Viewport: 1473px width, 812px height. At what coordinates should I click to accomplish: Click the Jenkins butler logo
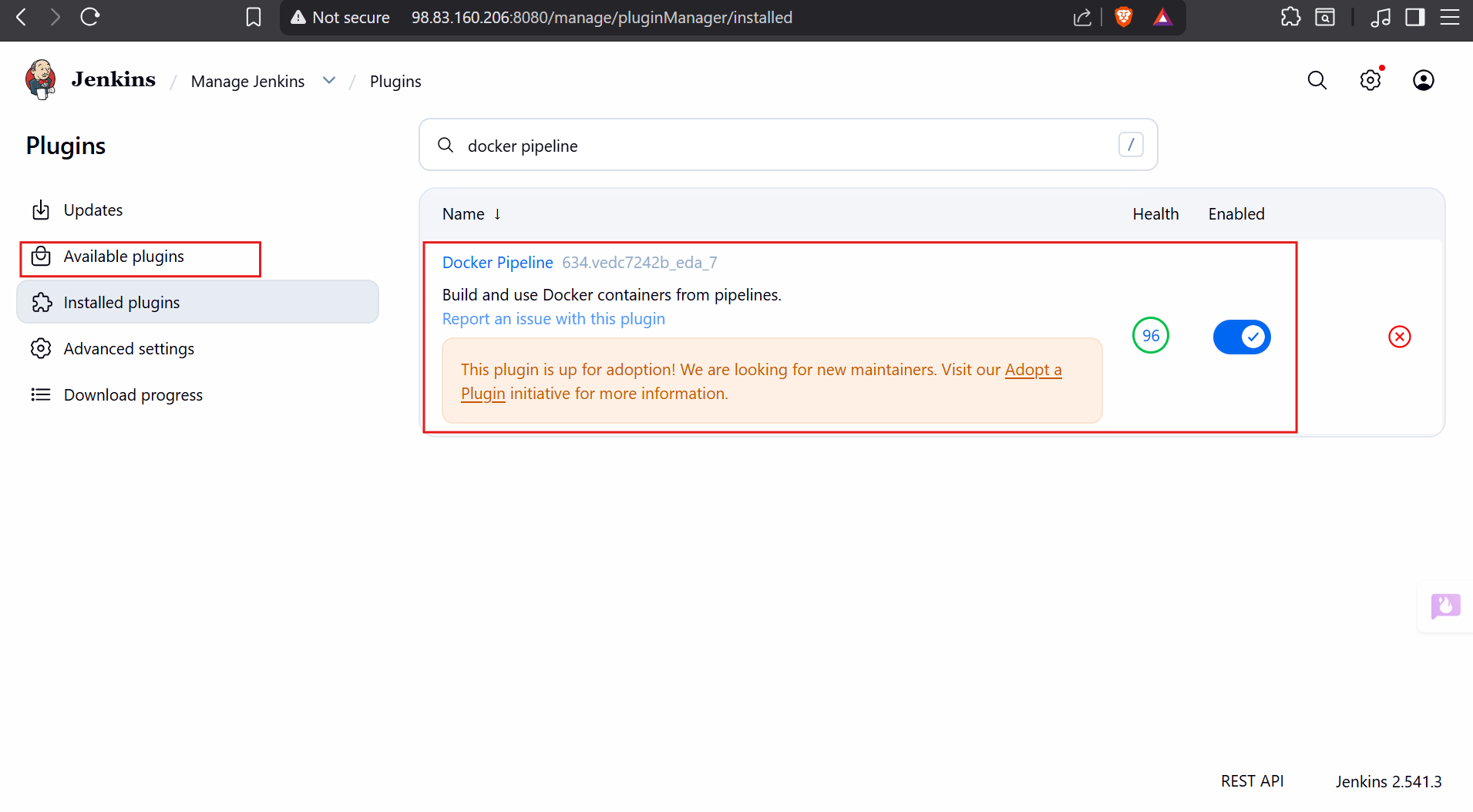tap(41, 79)
